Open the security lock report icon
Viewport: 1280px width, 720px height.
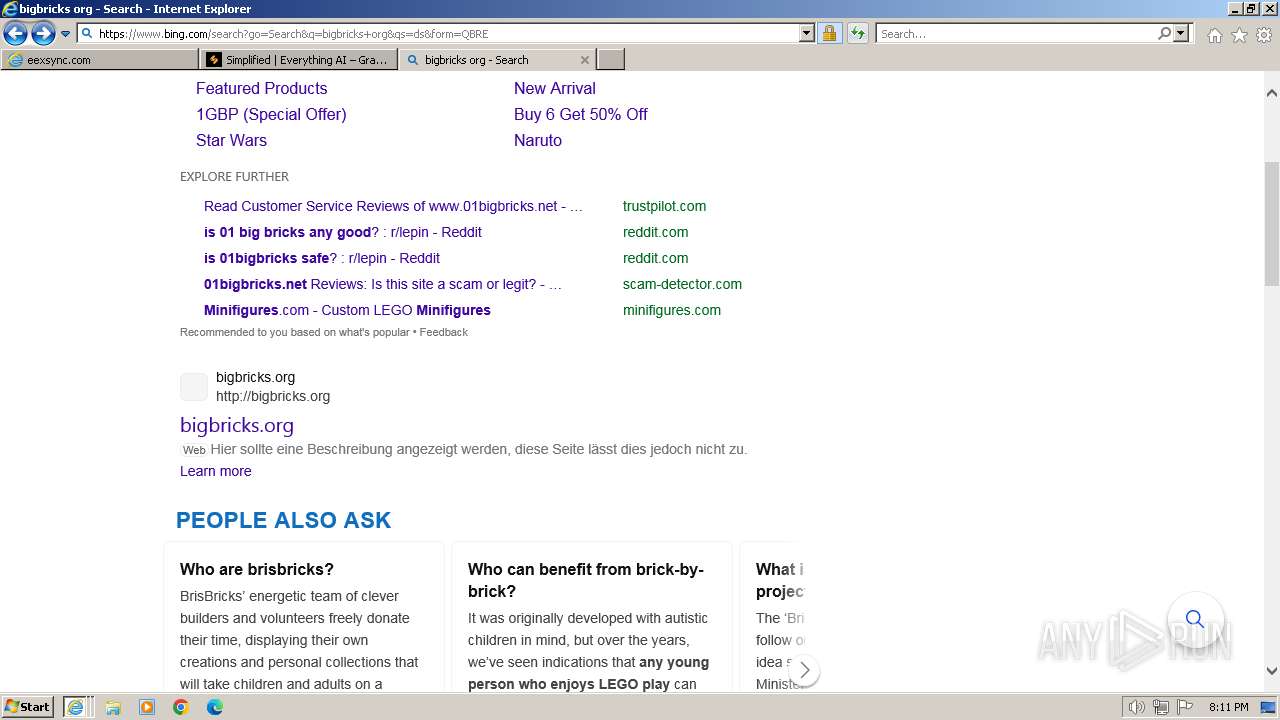[829, 33]
